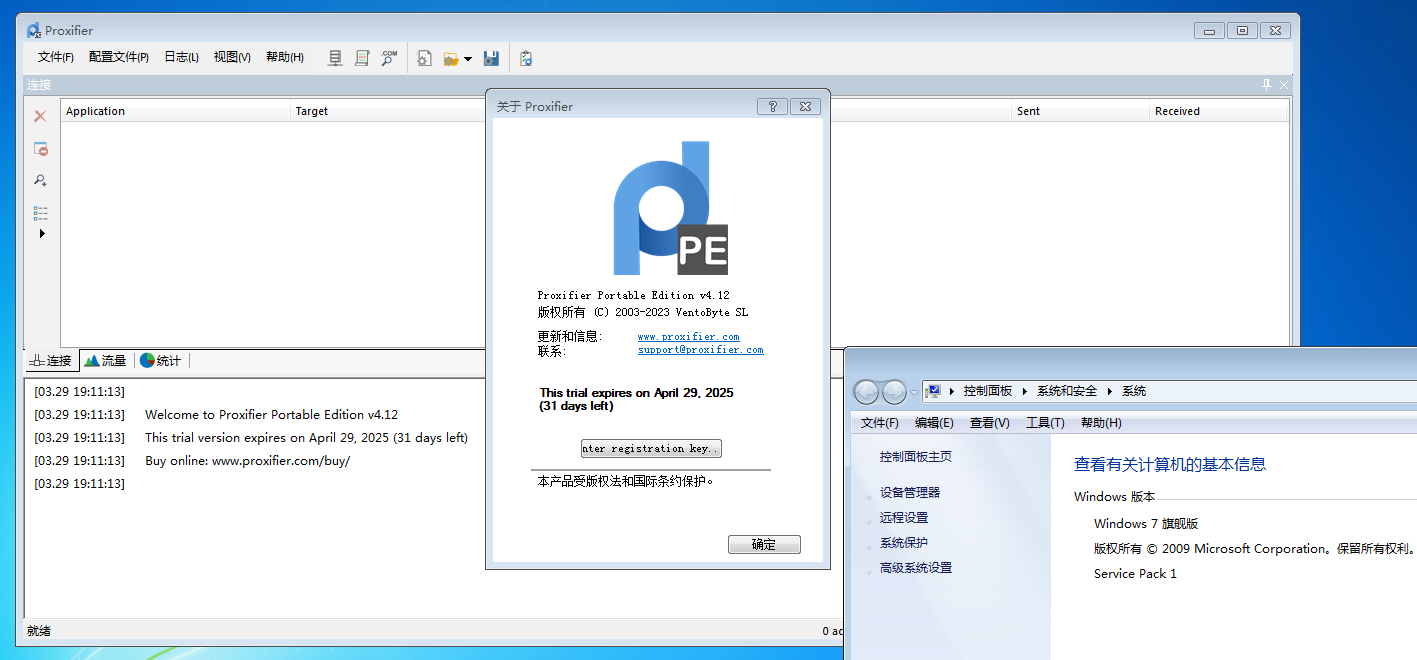This screenshot has height=660, width=1417.
Task: Click the ? help button in About dialog
Action: pyautogui.click(x=772, y=106)
